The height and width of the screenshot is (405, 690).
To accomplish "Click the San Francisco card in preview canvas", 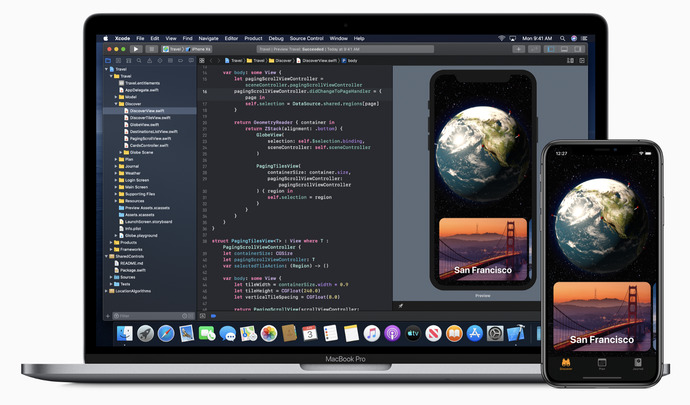I will [x=483, y=249].
